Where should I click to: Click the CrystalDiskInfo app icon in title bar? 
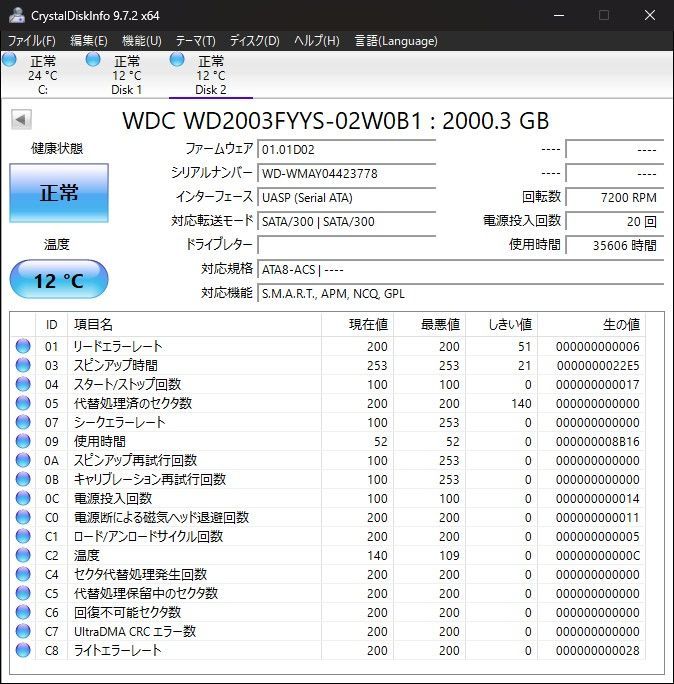click(17, 15)
